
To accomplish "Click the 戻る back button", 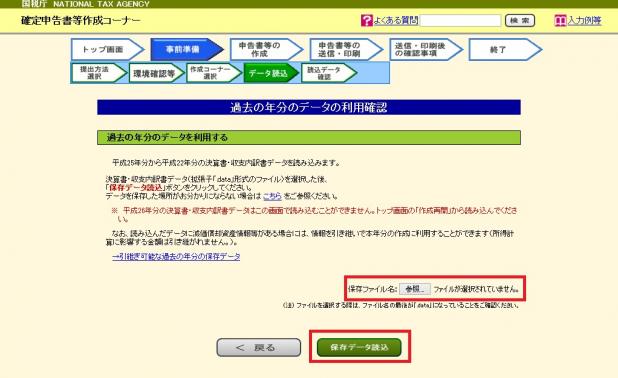I will 259,348.
